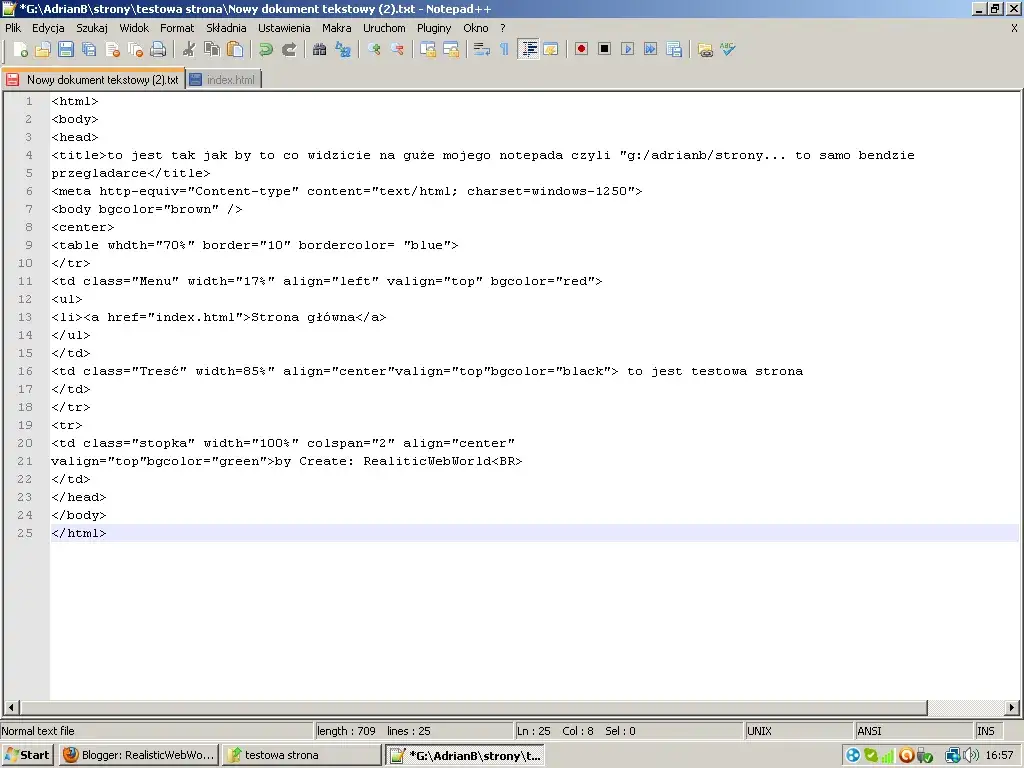1024x768 pixels.
Task: Click INS mode in status bar
Action: [x=986, y=731]
